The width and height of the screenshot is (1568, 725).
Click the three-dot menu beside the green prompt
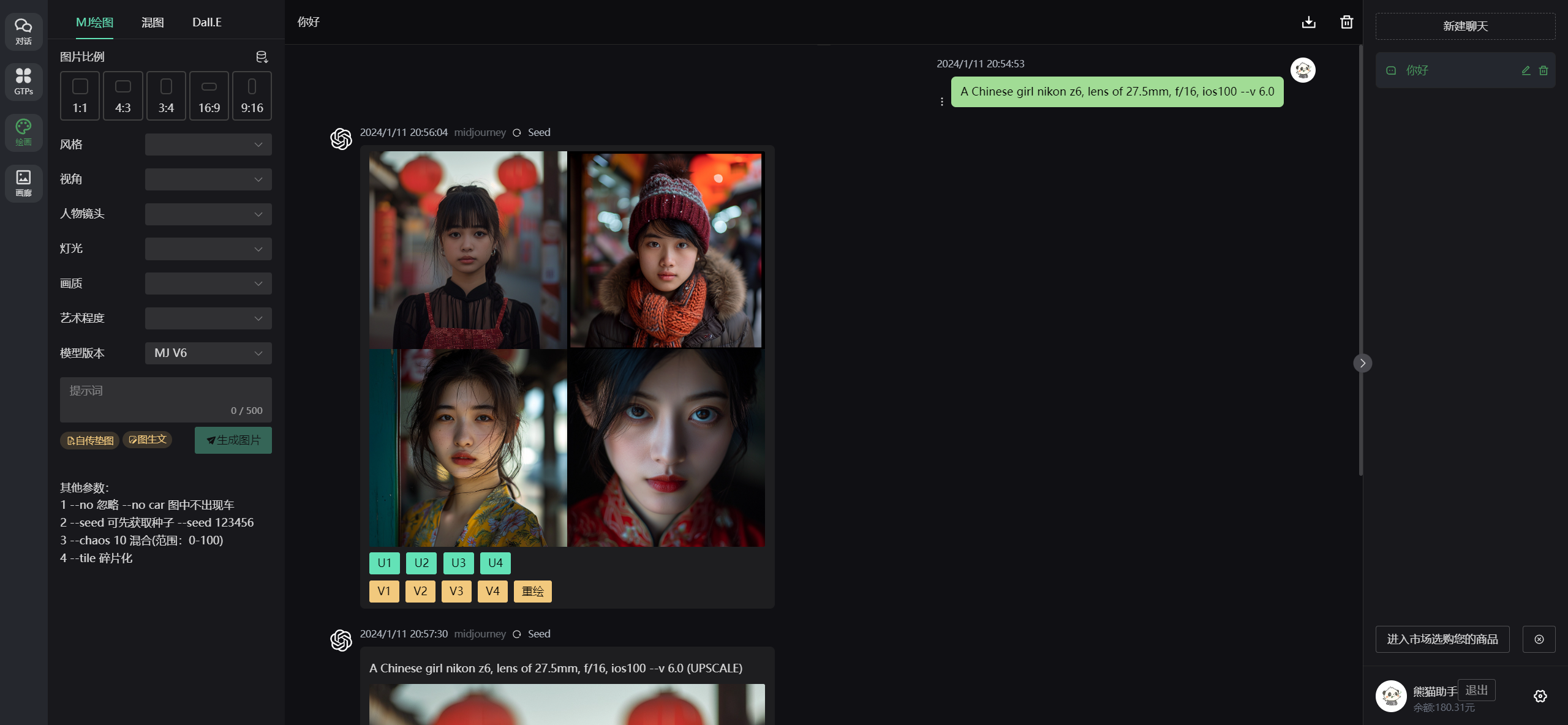click(x=941, y=102)
